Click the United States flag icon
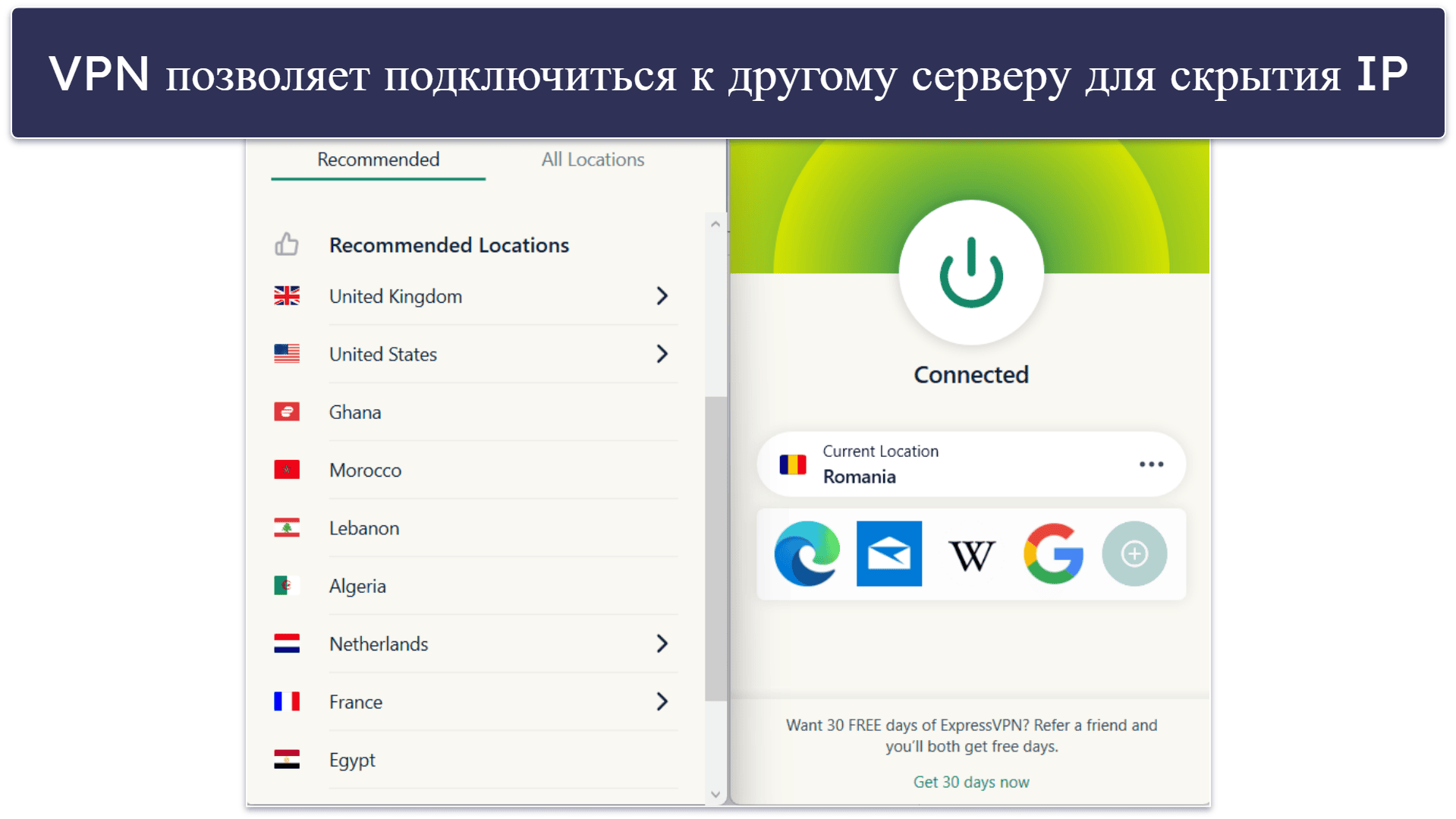 (287, 354)
